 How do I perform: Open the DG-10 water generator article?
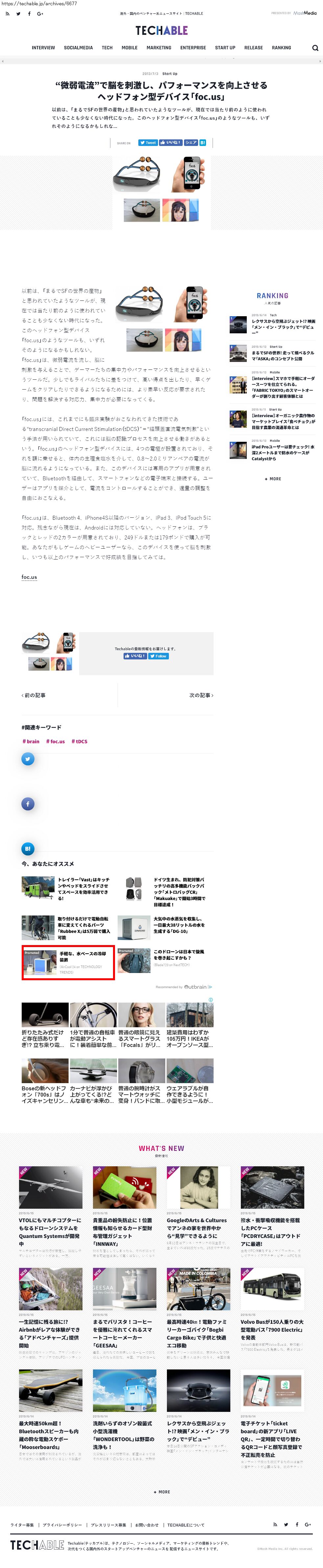coord(180,925)
